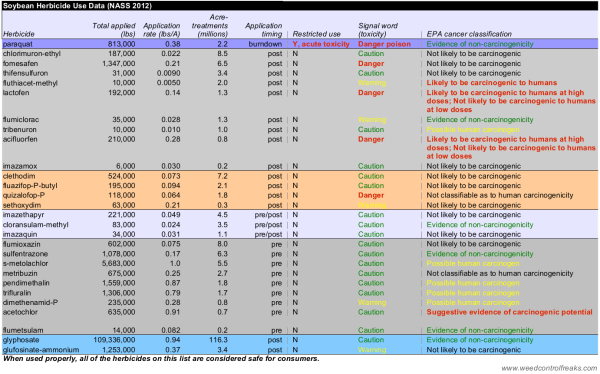
Task: Click the 'fluazifop-P-butyl' herbicide name
Action: coord(30,186)
